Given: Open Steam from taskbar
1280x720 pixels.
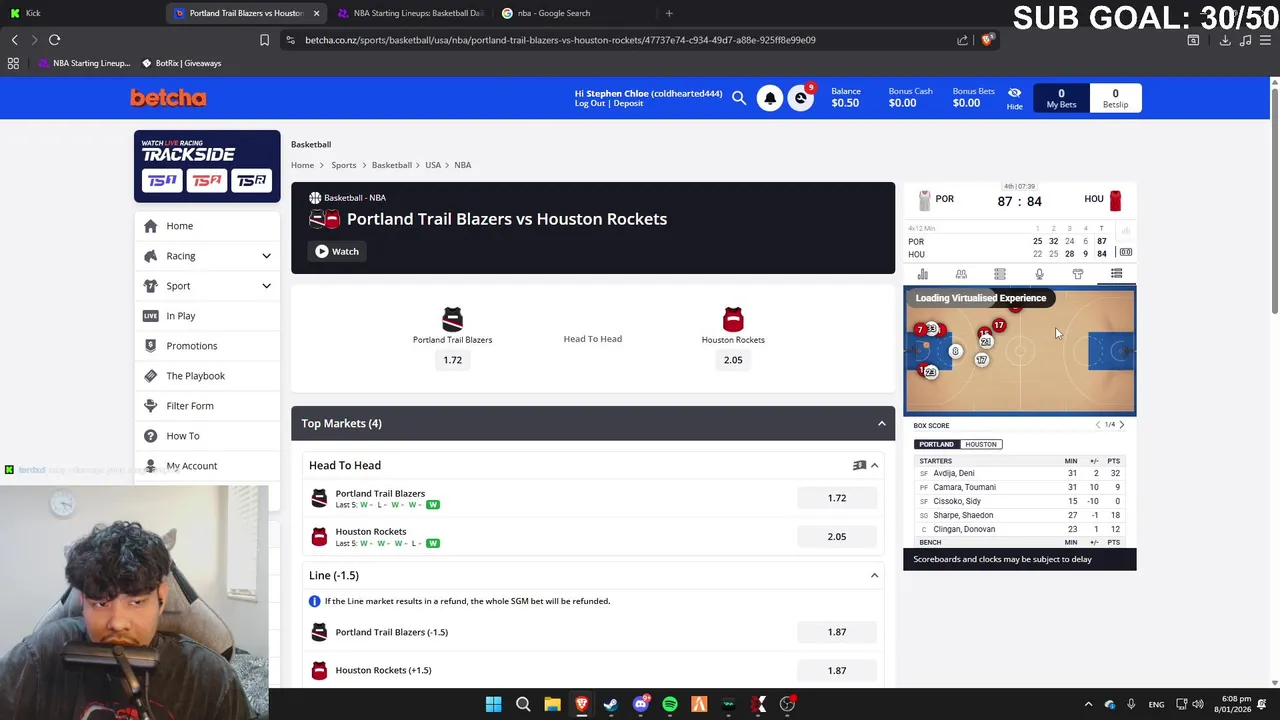Looking at the screenshot, I should (611, 704).
